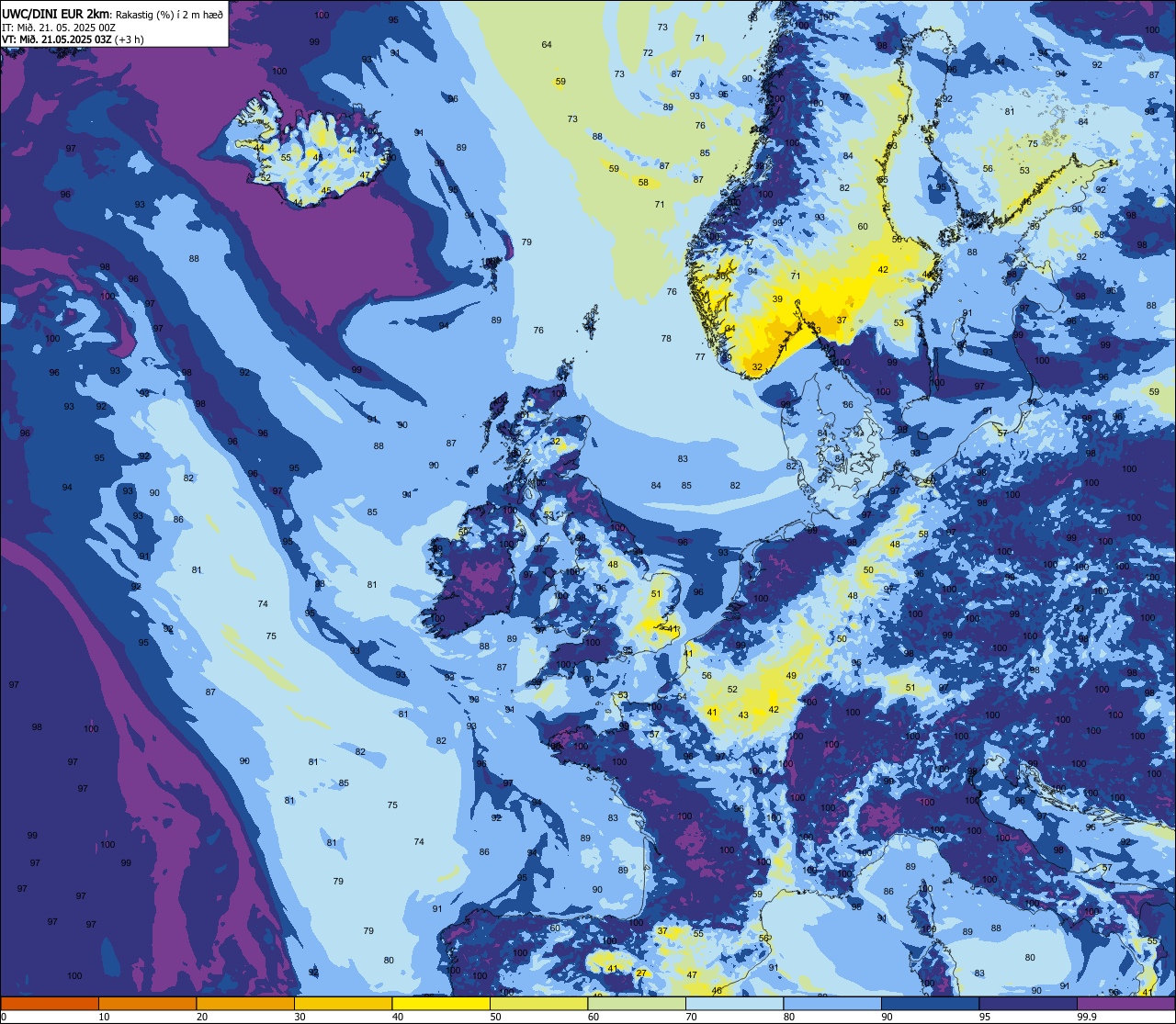This screenshot has width=1176, height=1024.
Task: Click the legend tick label '40'
Action: (398, 1017)
